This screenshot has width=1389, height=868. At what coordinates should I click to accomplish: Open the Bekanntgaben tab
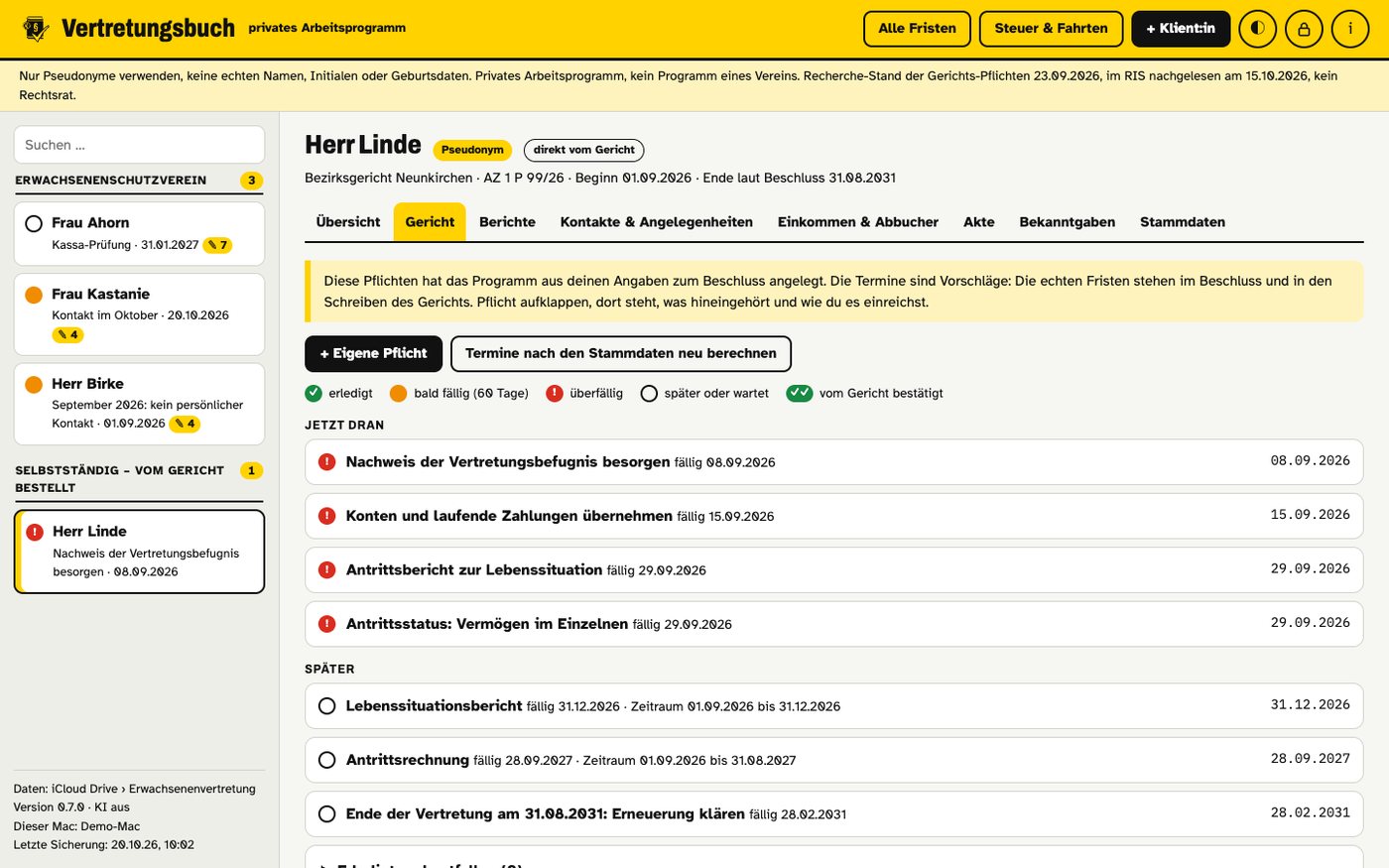pyautogui.click(x=1068, y=222)
